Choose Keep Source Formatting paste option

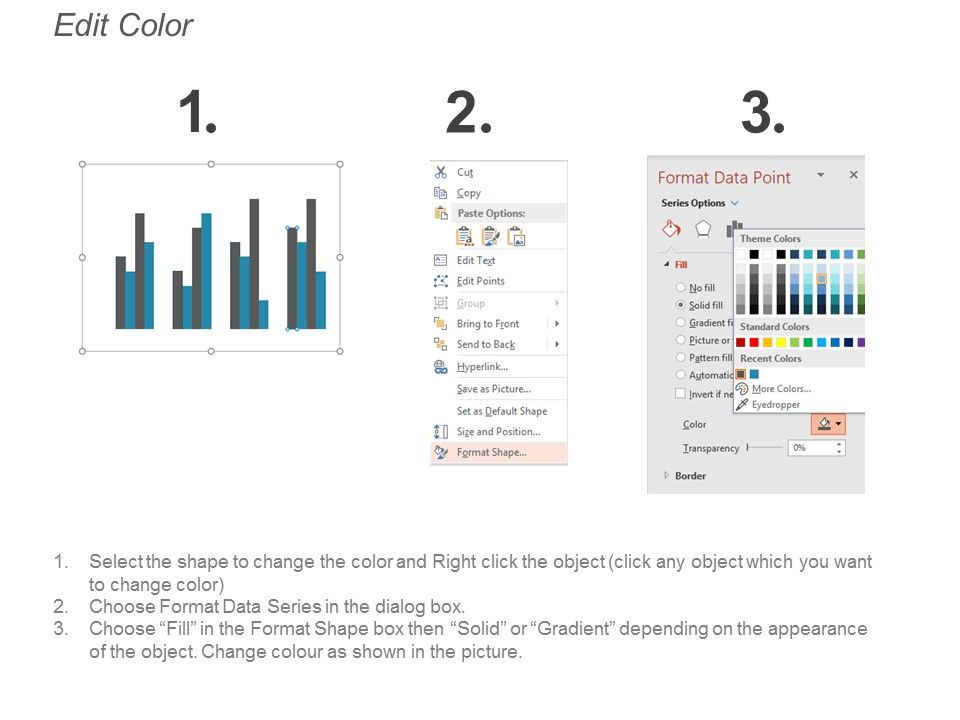(464, 236)
